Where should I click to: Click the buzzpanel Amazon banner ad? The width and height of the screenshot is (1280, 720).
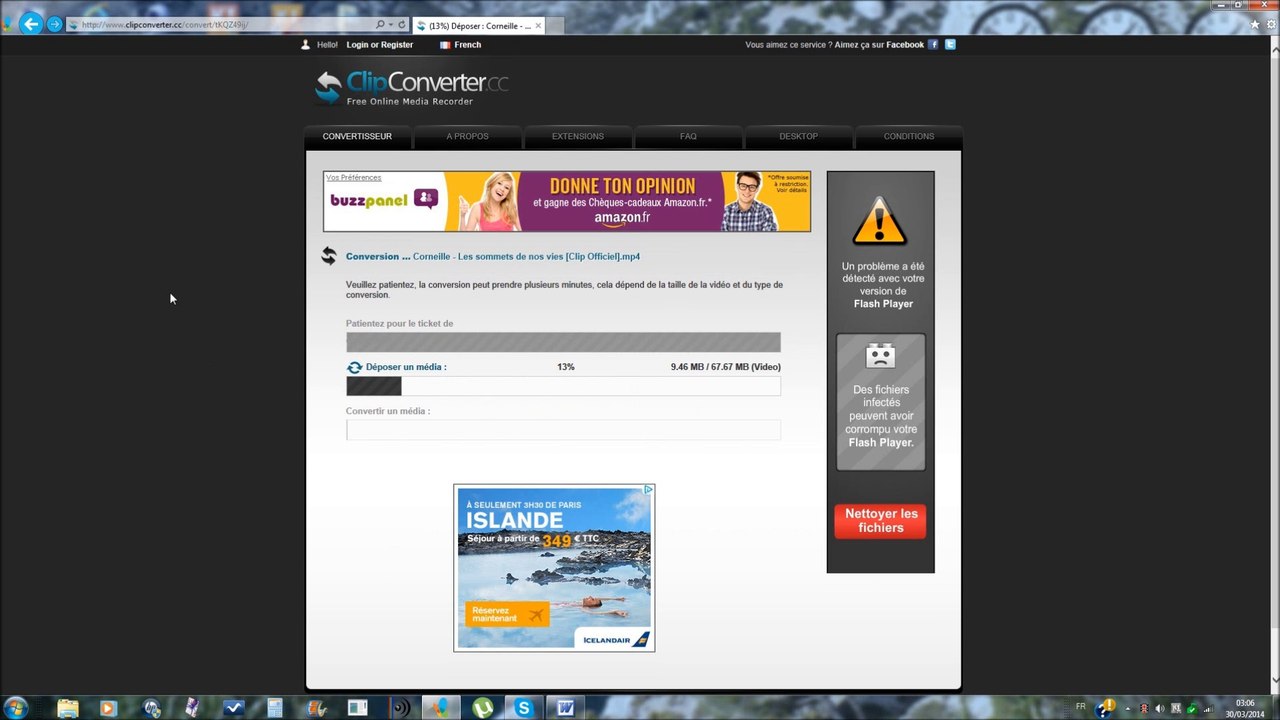[x=567, y=201]
